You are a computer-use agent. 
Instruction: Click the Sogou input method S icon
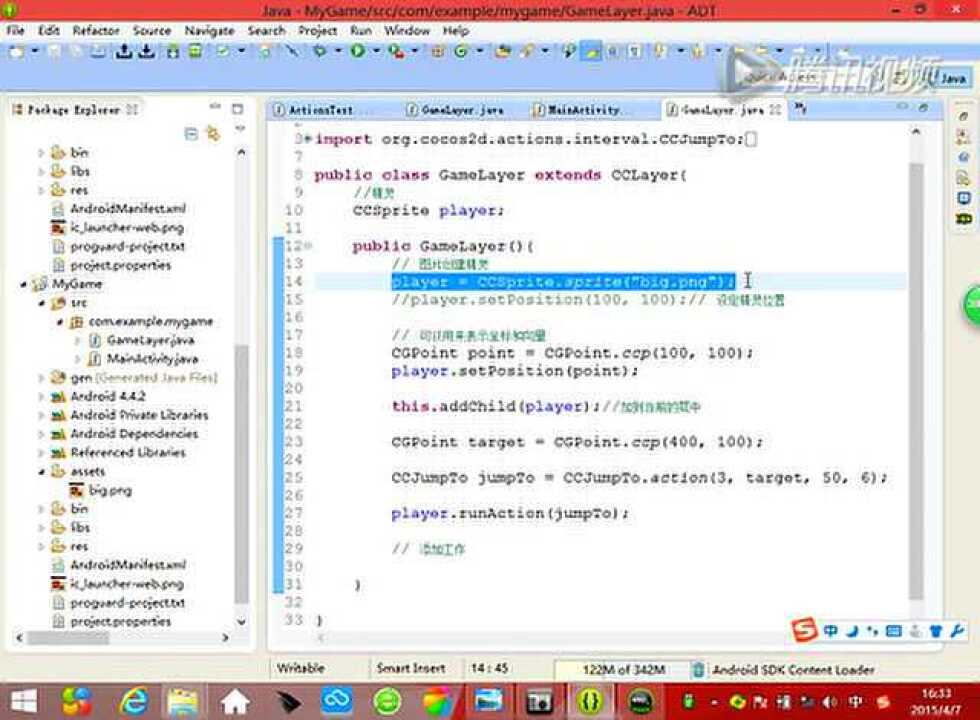804,631
